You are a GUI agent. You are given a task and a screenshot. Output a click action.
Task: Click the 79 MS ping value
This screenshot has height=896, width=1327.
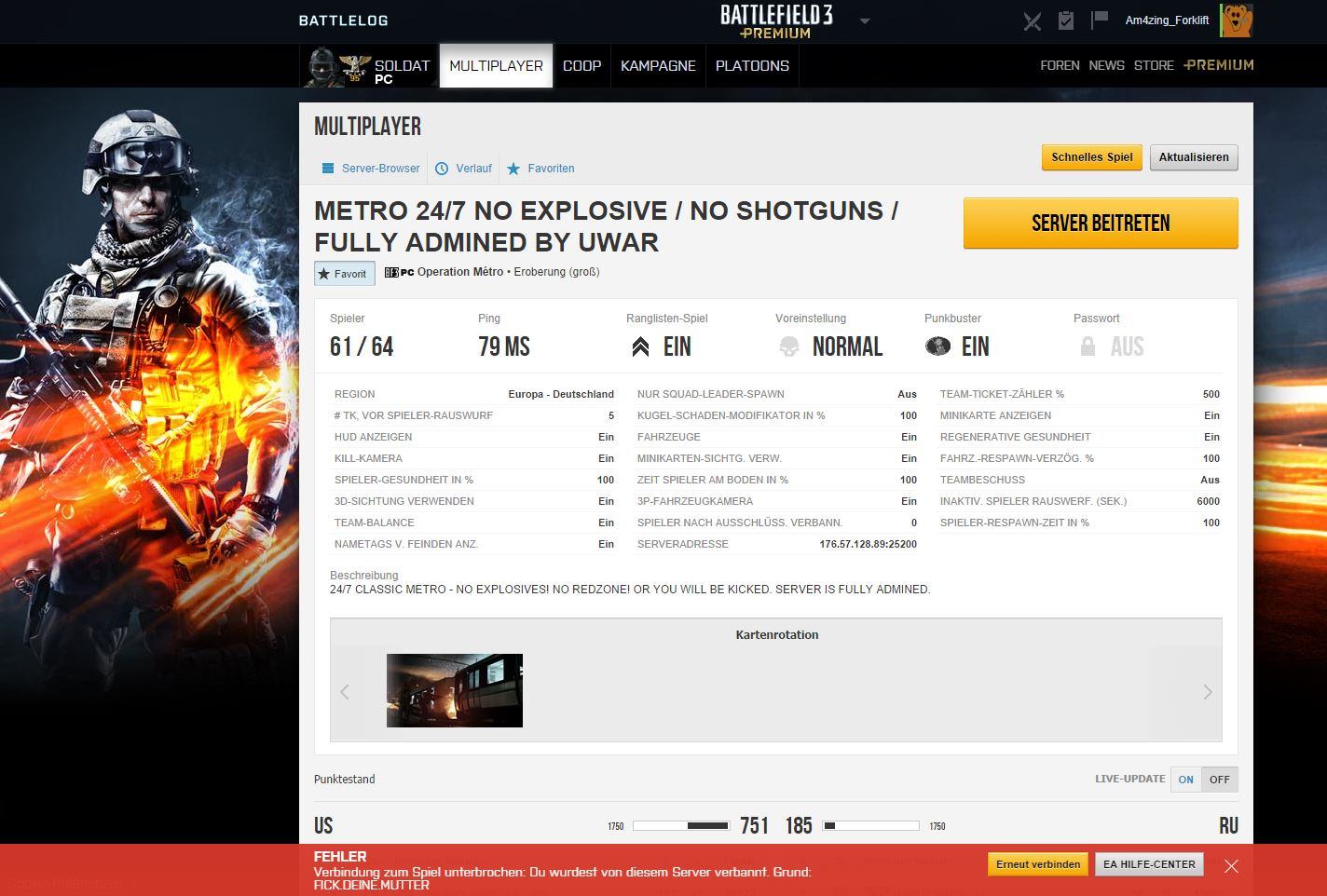[504, 347]
